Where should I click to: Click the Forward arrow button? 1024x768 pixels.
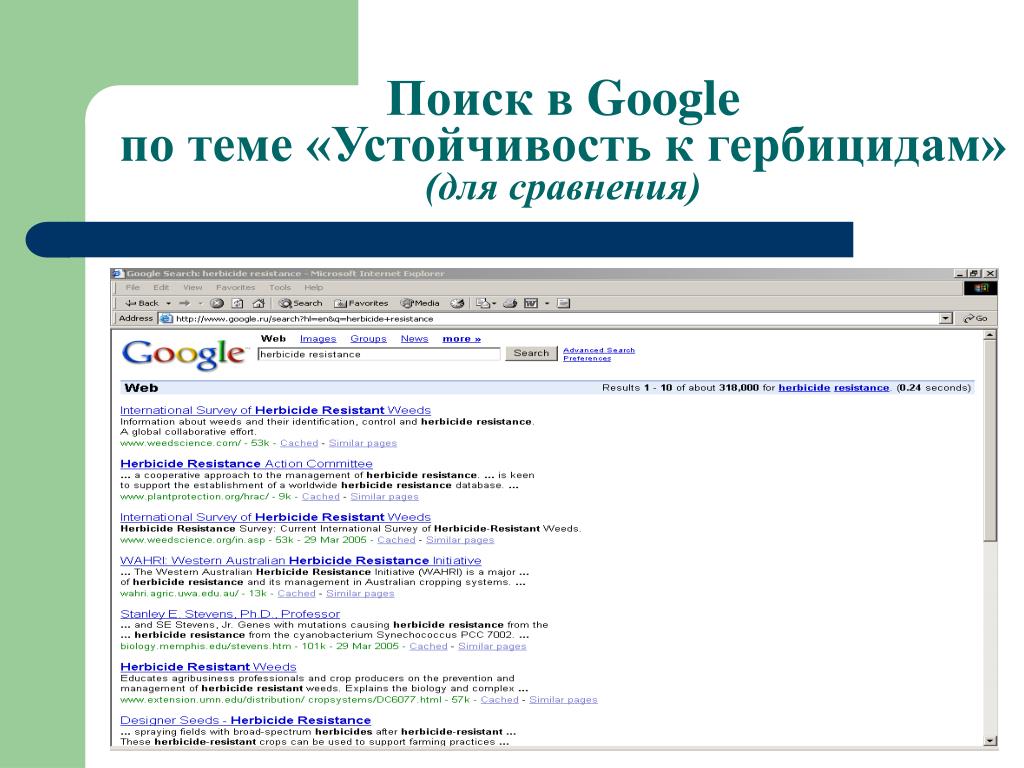185,303
